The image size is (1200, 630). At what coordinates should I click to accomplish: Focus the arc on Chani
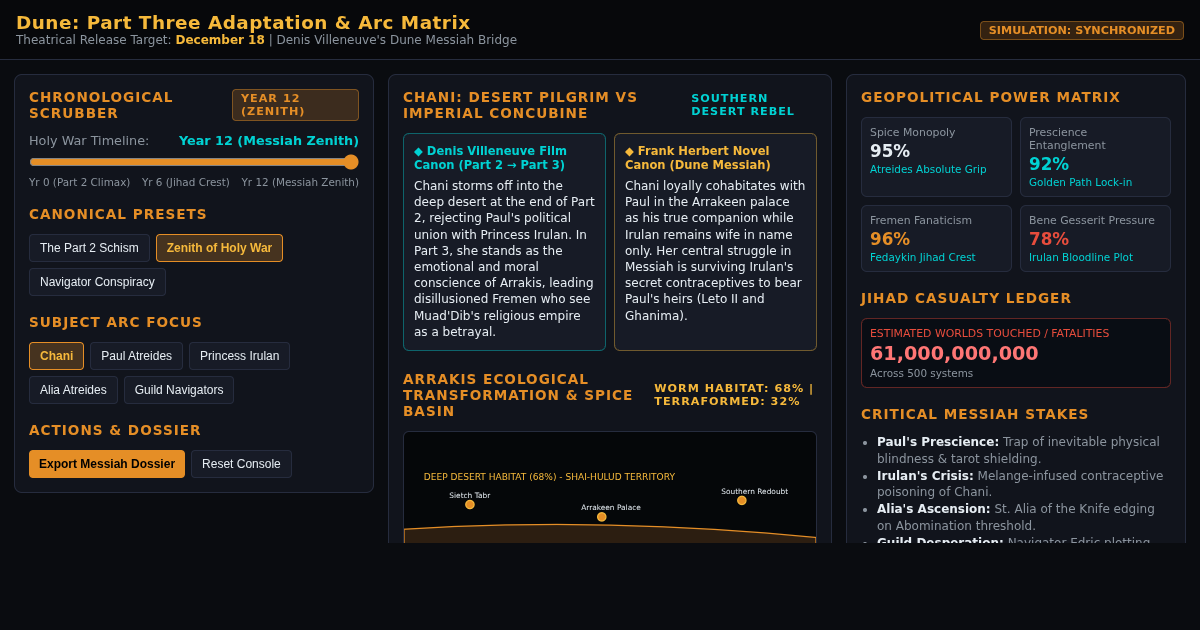(x=56, y=356)
